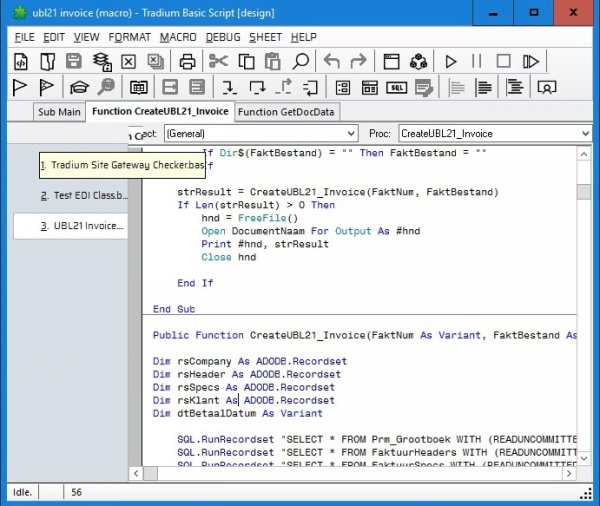Click the indent lines icon
The image size is (600, 506).
pyautogui.click(x=514, y=87)
